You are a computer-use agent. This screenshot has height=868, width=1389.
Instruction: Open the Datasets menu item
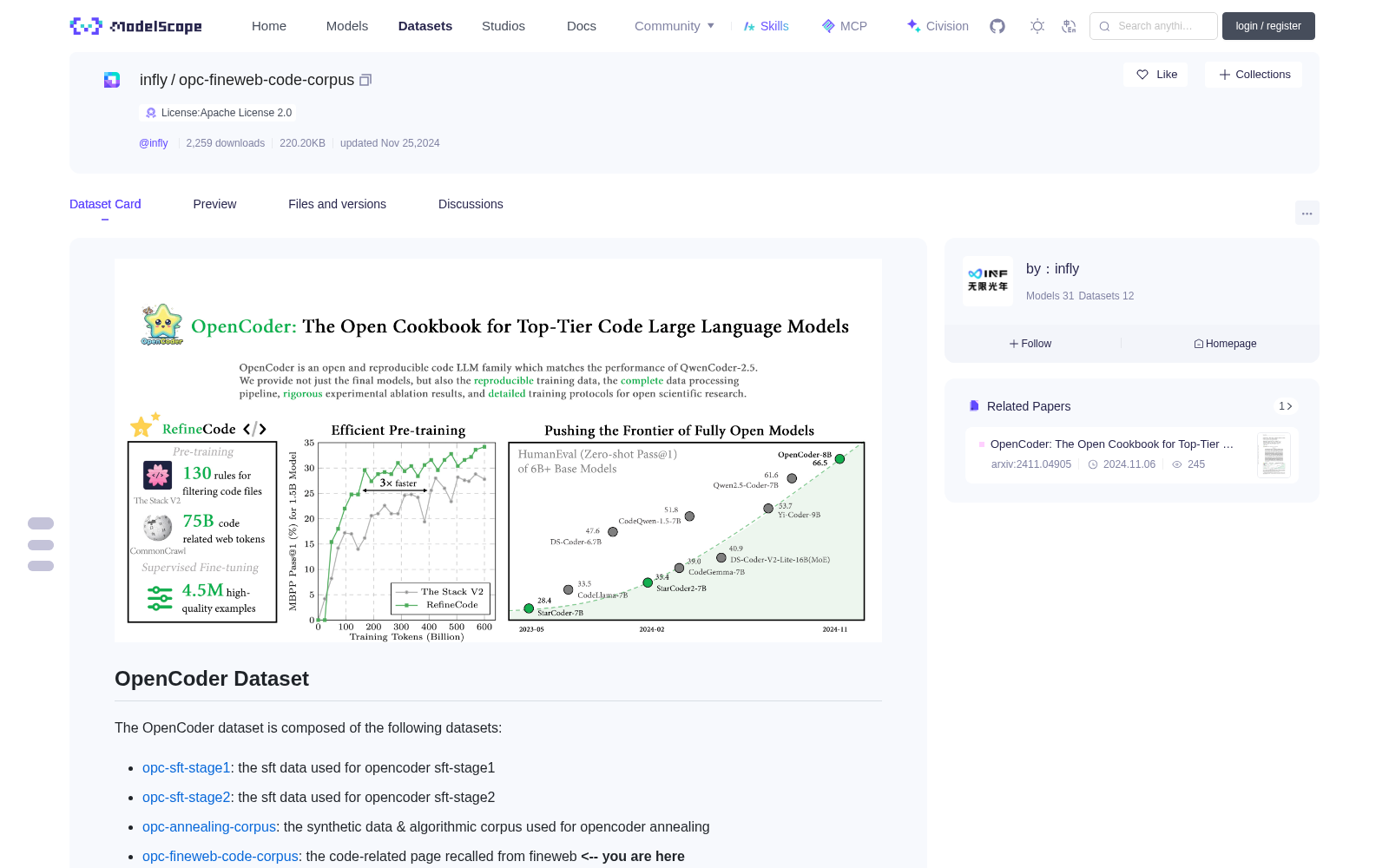coord(425,26)
